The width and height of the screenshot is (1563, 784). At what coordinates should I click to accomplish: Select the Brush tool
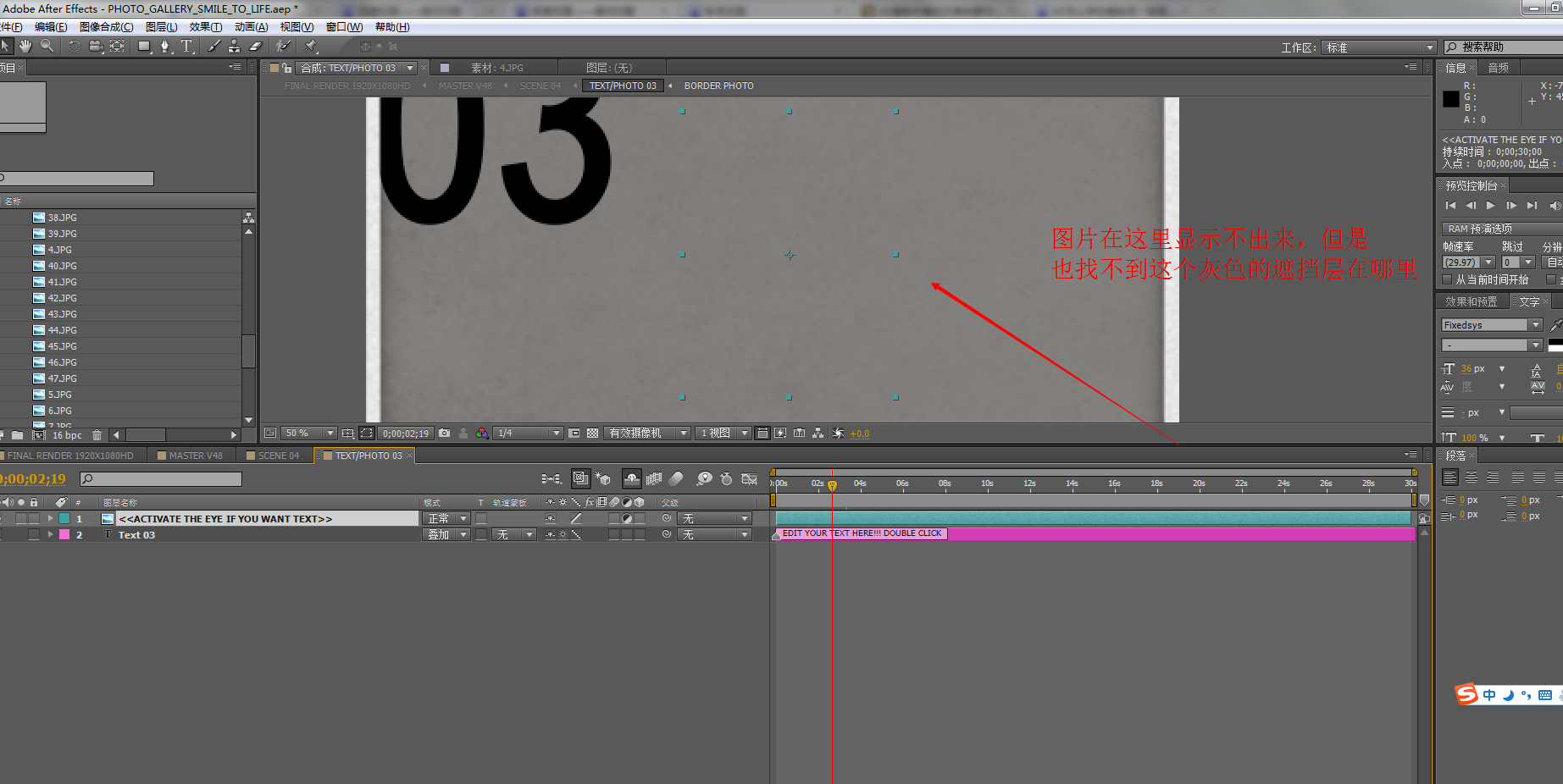213,46
